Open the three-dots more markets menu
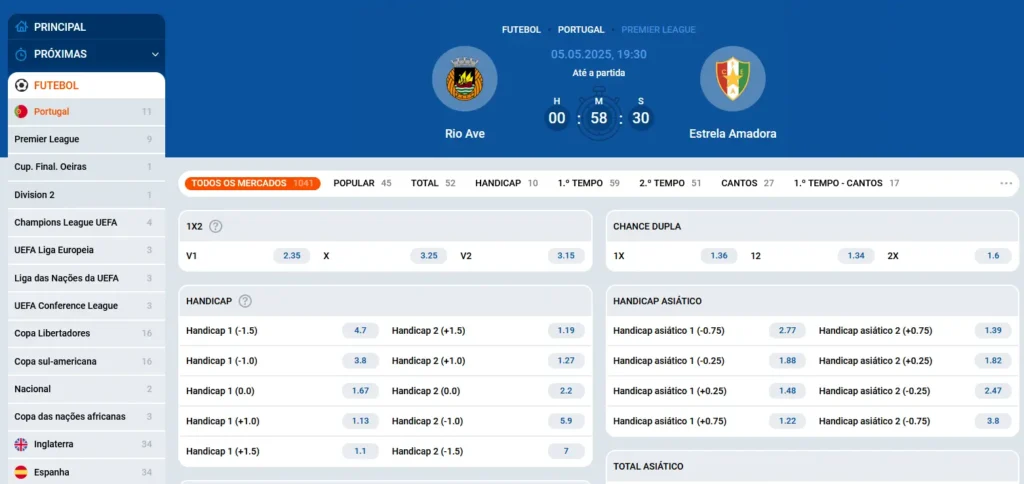 click(x=1006, y=184)
